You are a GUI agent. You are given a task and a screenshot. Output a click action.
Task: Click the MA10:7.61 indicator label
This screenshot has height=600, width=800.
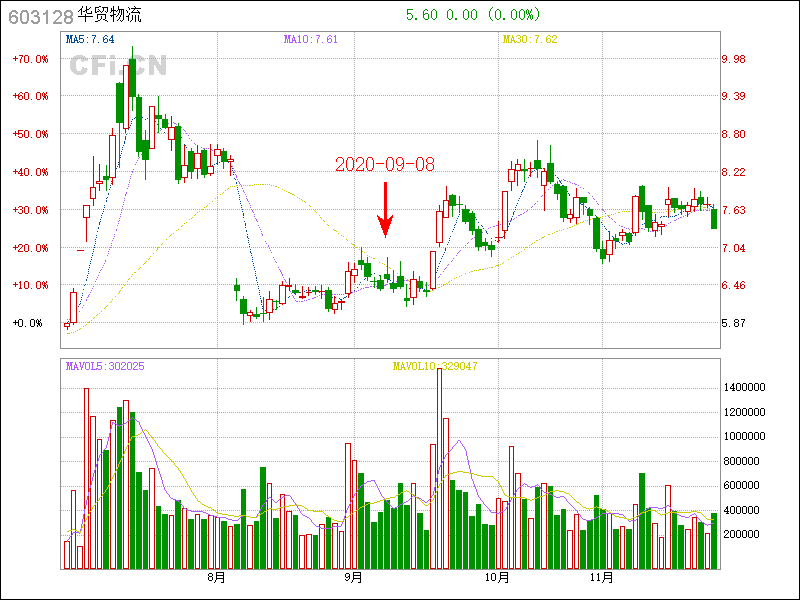pyautogui.click(x=311, y=39)
